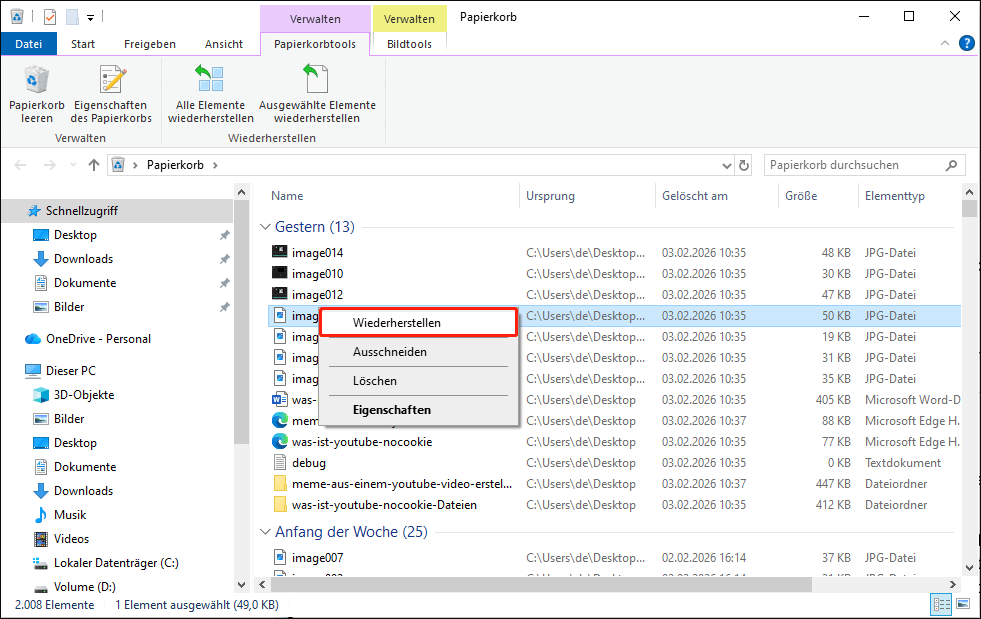Click Alle Elemente wiederherstellen icon
981x619 pixels.
tap(210, 81)
